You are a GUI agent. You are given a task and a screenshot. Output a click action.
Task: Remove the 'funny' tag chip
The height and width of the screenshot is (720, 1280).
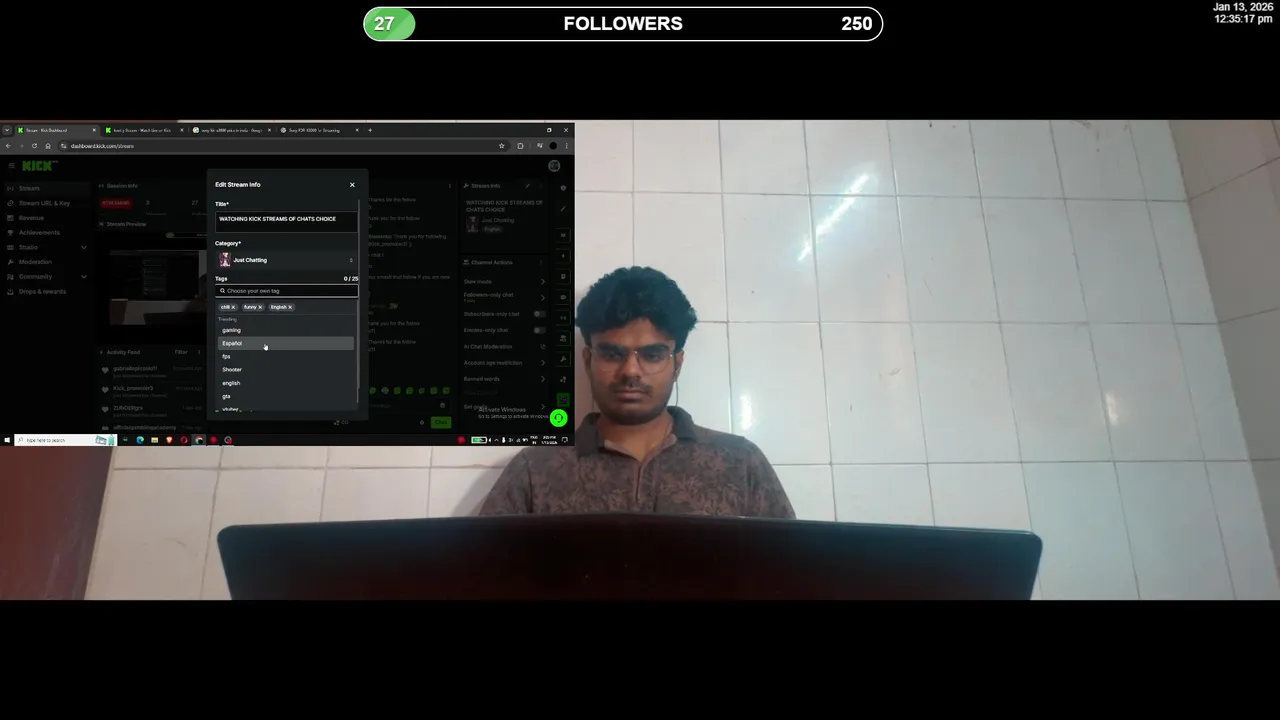click(x=260, y=307)
